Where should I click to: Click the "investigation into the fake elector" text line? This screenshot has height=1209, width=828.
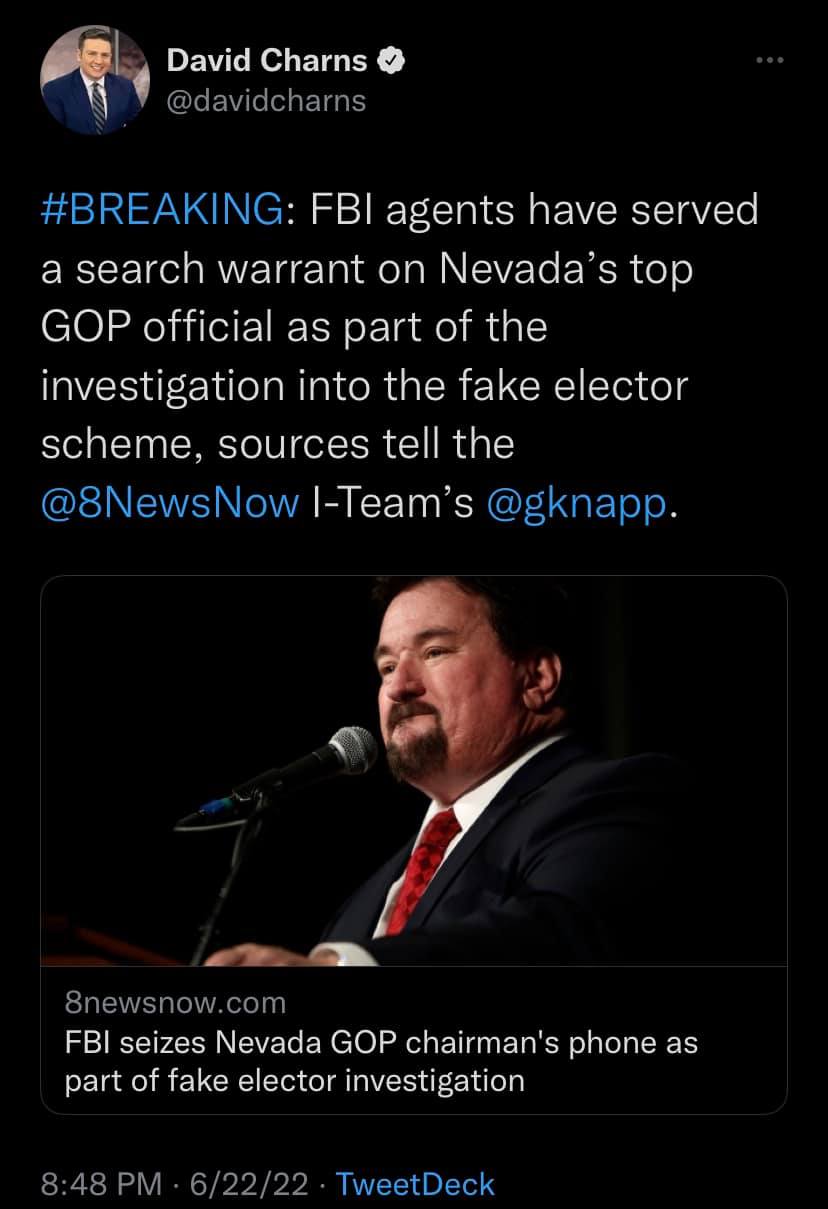[364, 386]
